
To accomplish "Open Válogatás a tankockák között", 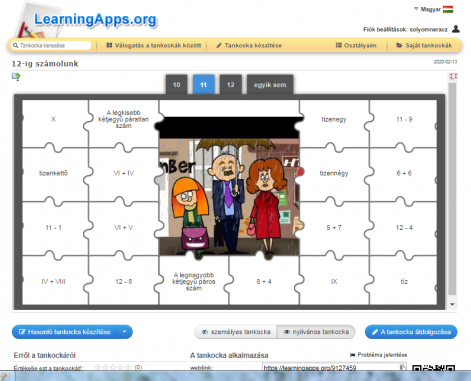I will click(x=153, y=45).
